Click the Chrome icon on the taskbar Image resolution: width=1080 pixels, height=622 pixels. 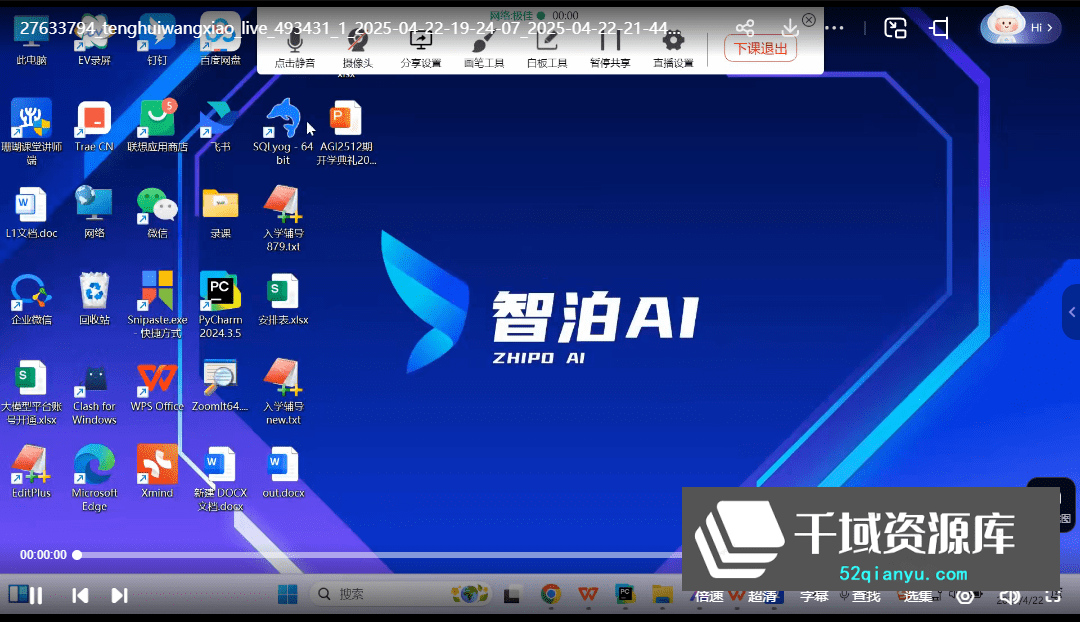click(550, 594)
